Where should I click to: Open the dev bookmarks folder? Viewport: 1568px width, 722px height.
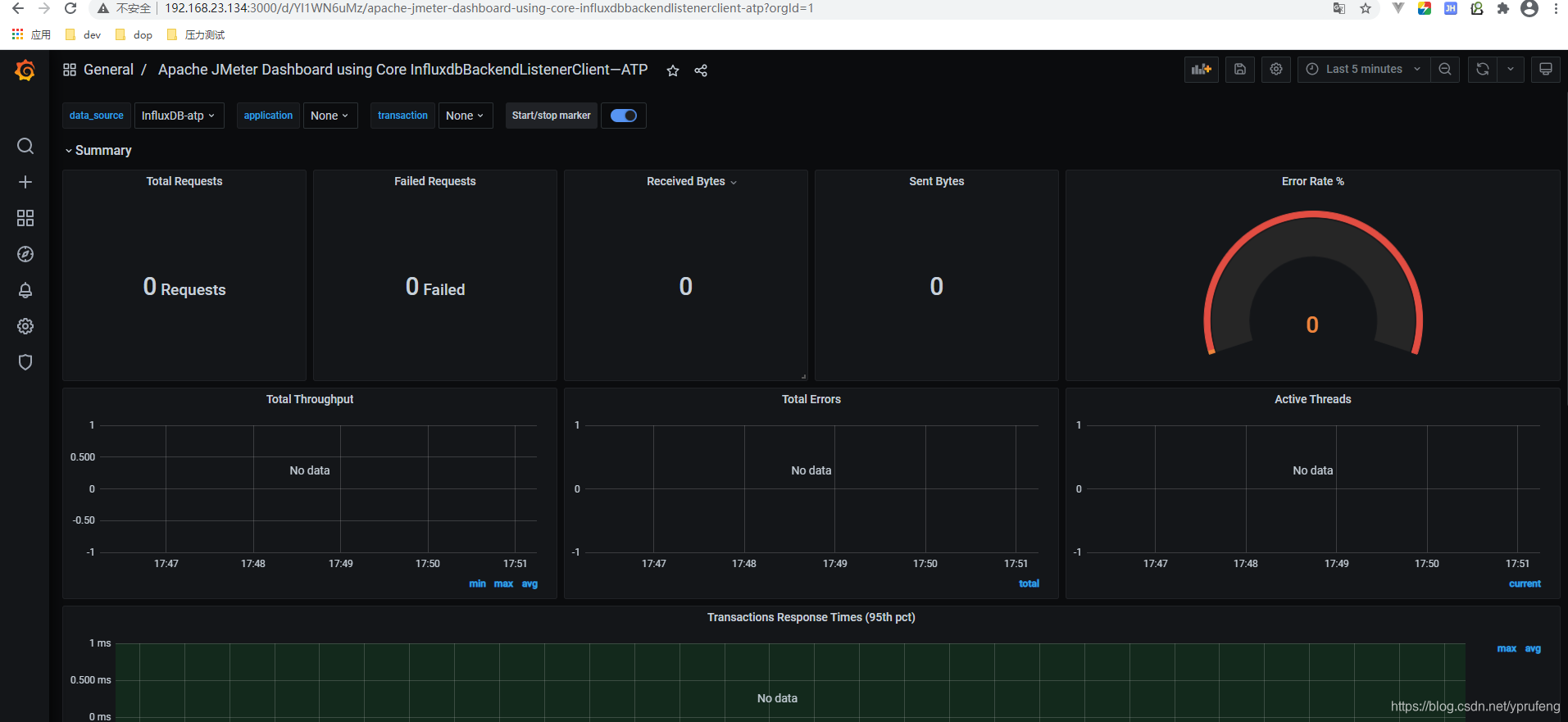point(83,34)
